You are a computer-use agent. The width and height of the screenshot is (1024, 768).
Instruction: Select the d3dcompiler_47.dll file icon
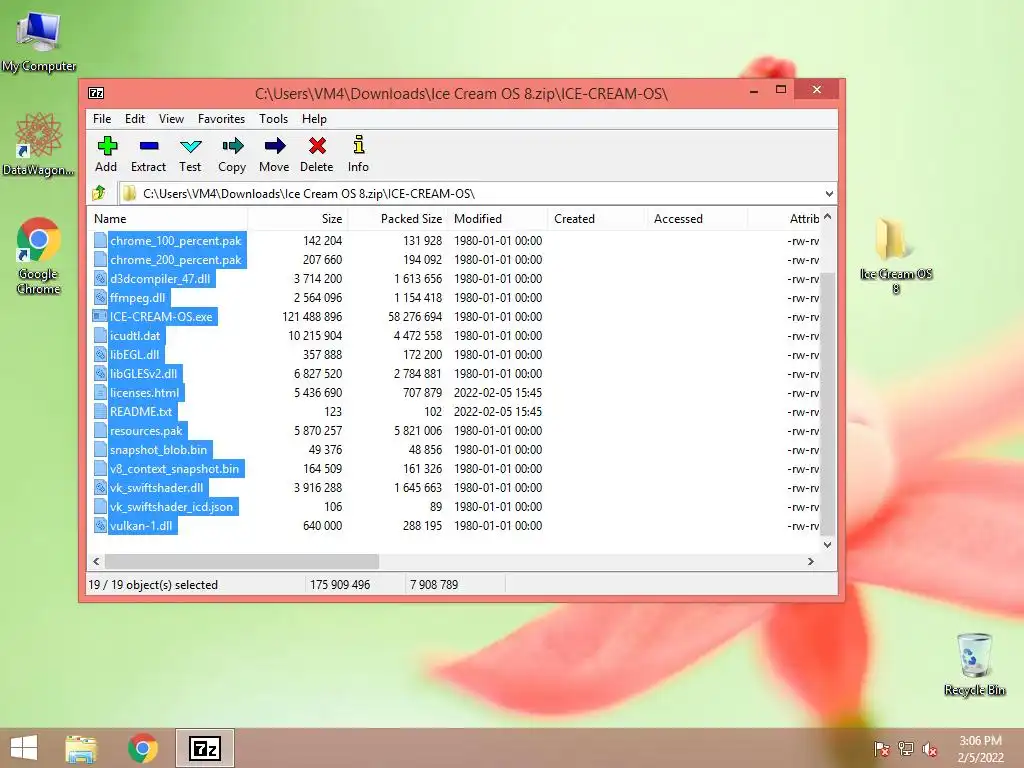click(100, 279)
